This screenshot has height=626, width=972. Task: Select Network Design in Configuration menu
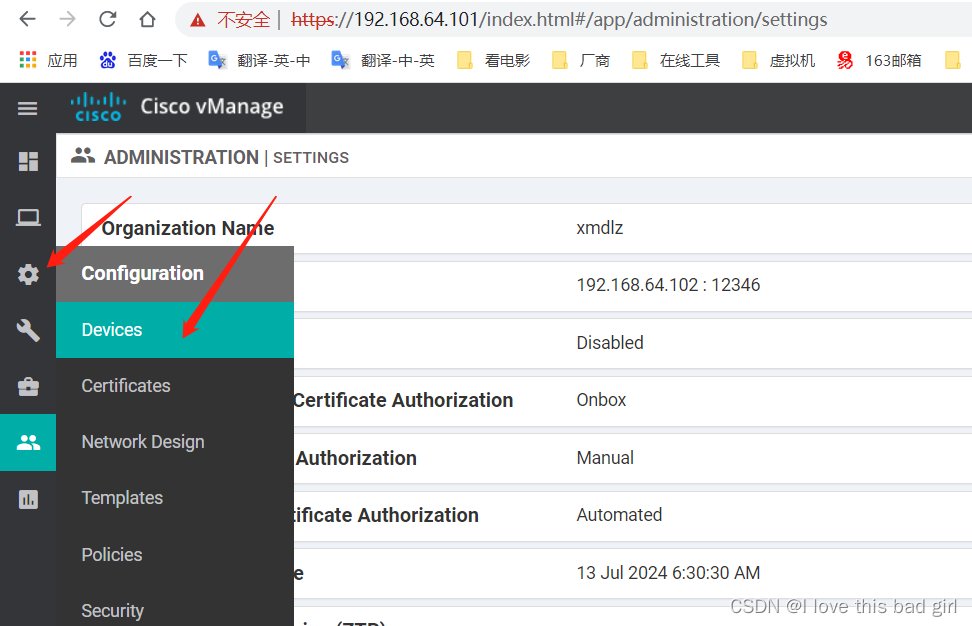[175, 442]
